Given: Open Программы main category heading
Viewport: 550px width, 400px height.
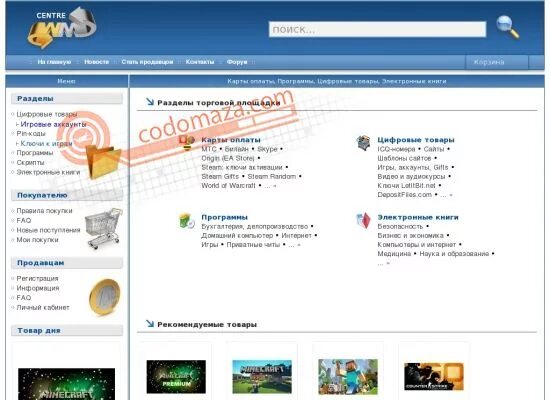Looking at the screenshot, I should [x=224, y=218].
